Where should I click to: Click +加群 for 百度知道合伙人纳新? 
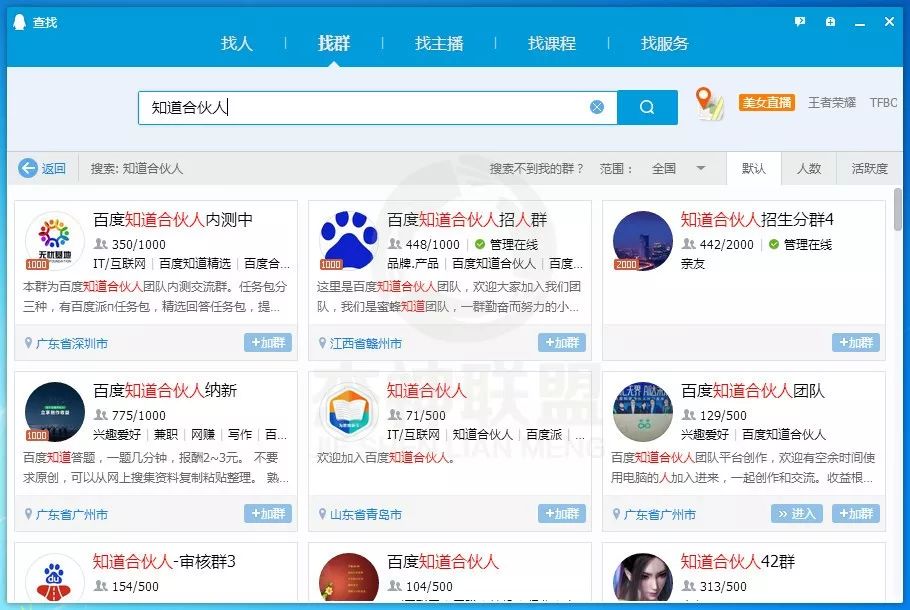(268, 514)
